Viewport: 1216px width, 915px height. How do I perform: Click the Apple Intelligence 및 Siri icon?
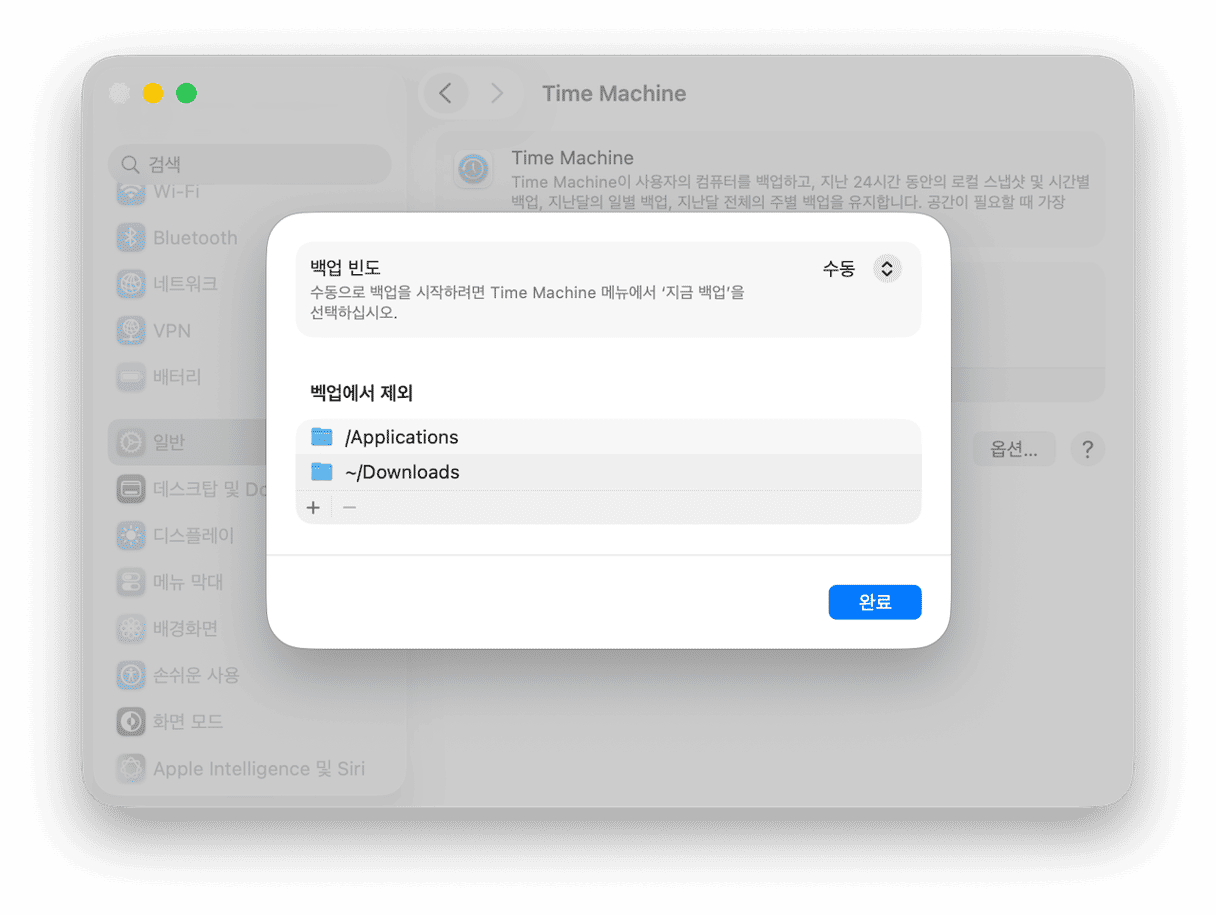tap(131, 768)
